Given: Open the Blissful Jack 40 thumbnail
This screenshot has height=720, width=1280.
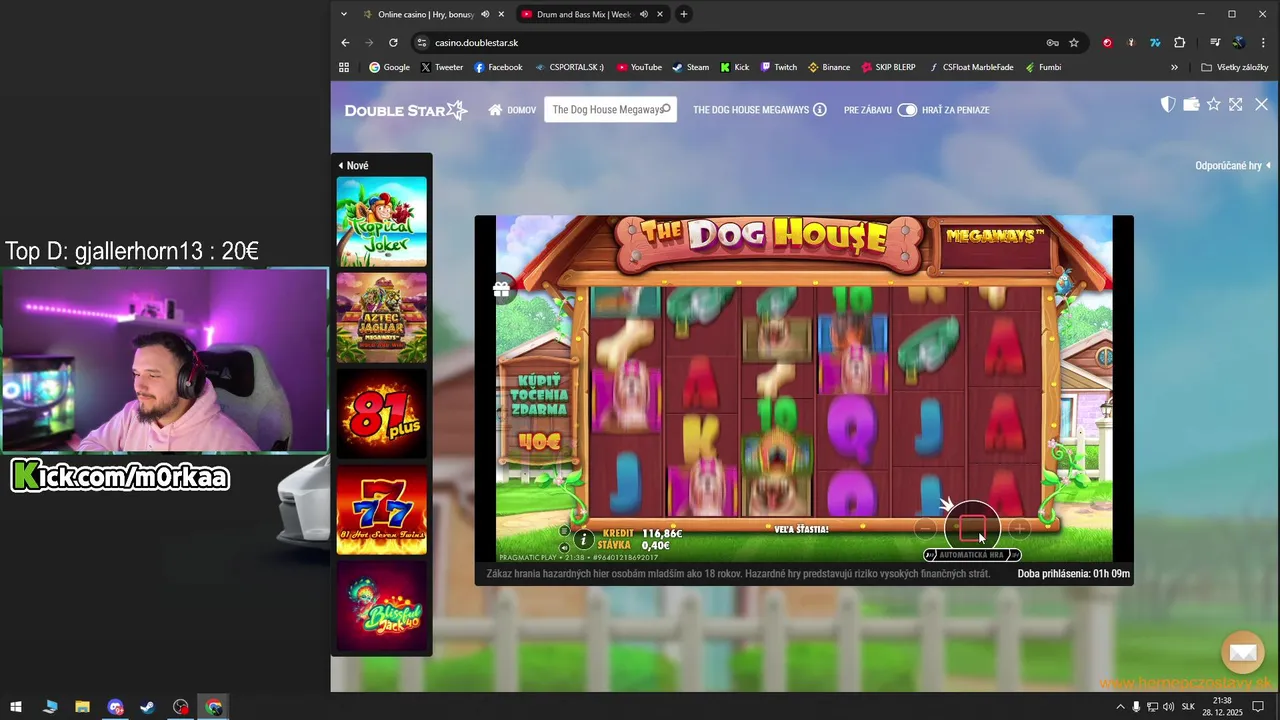Looking at the screenshot, I should pos(381,606).
